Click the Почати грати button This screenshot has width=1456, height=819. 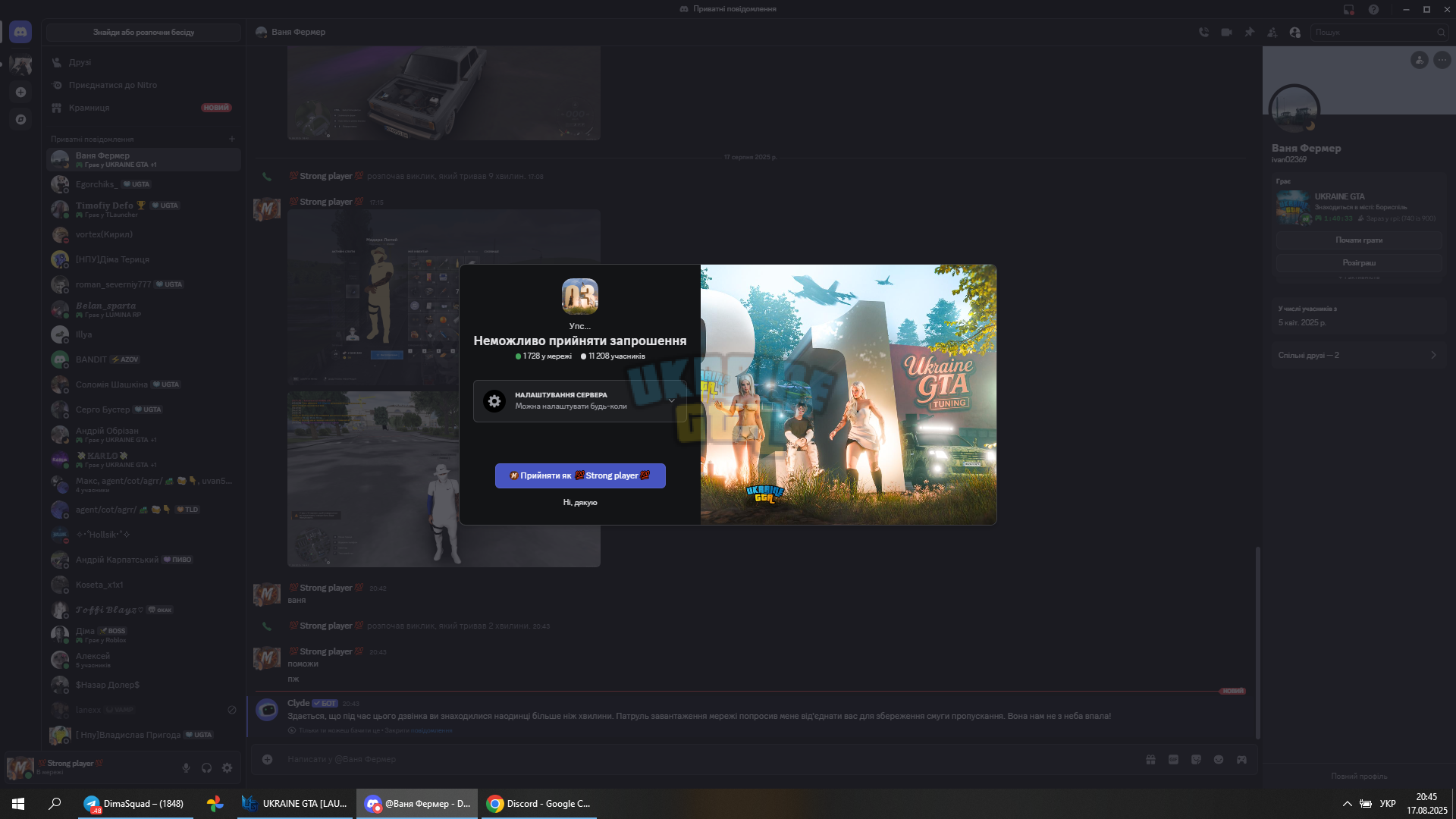1359,240
